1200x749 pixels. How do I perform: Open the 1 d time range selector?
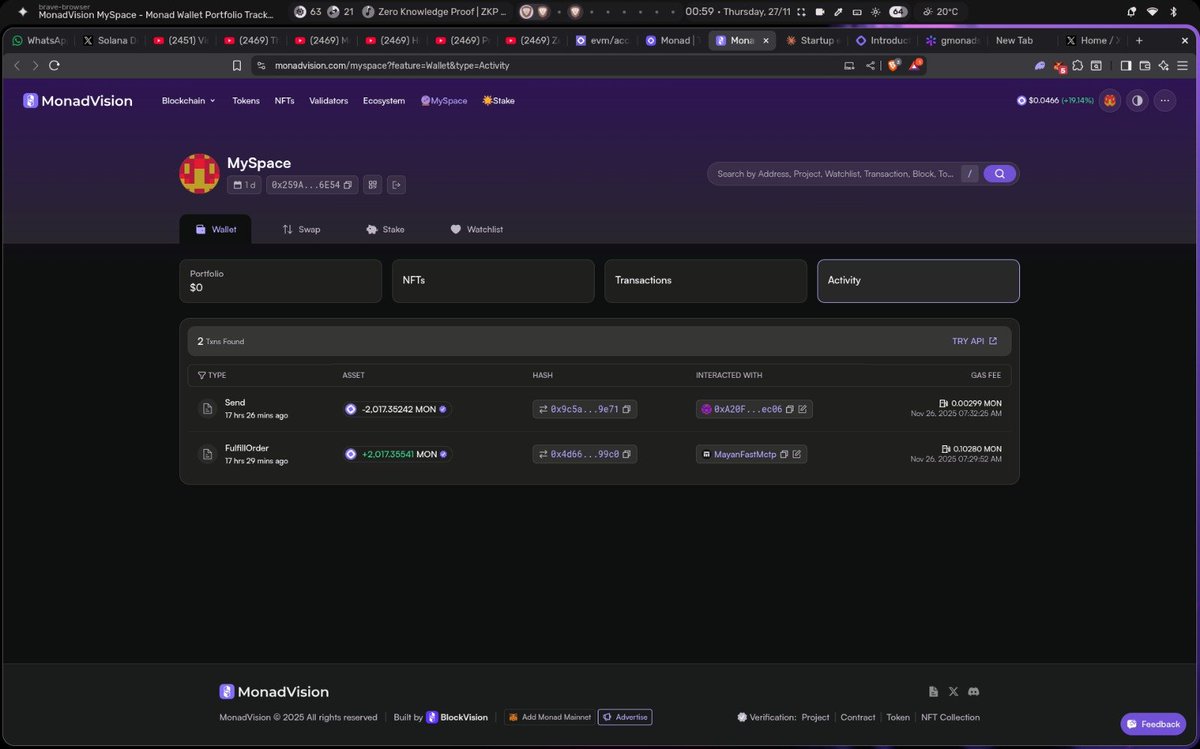[244, 185]
